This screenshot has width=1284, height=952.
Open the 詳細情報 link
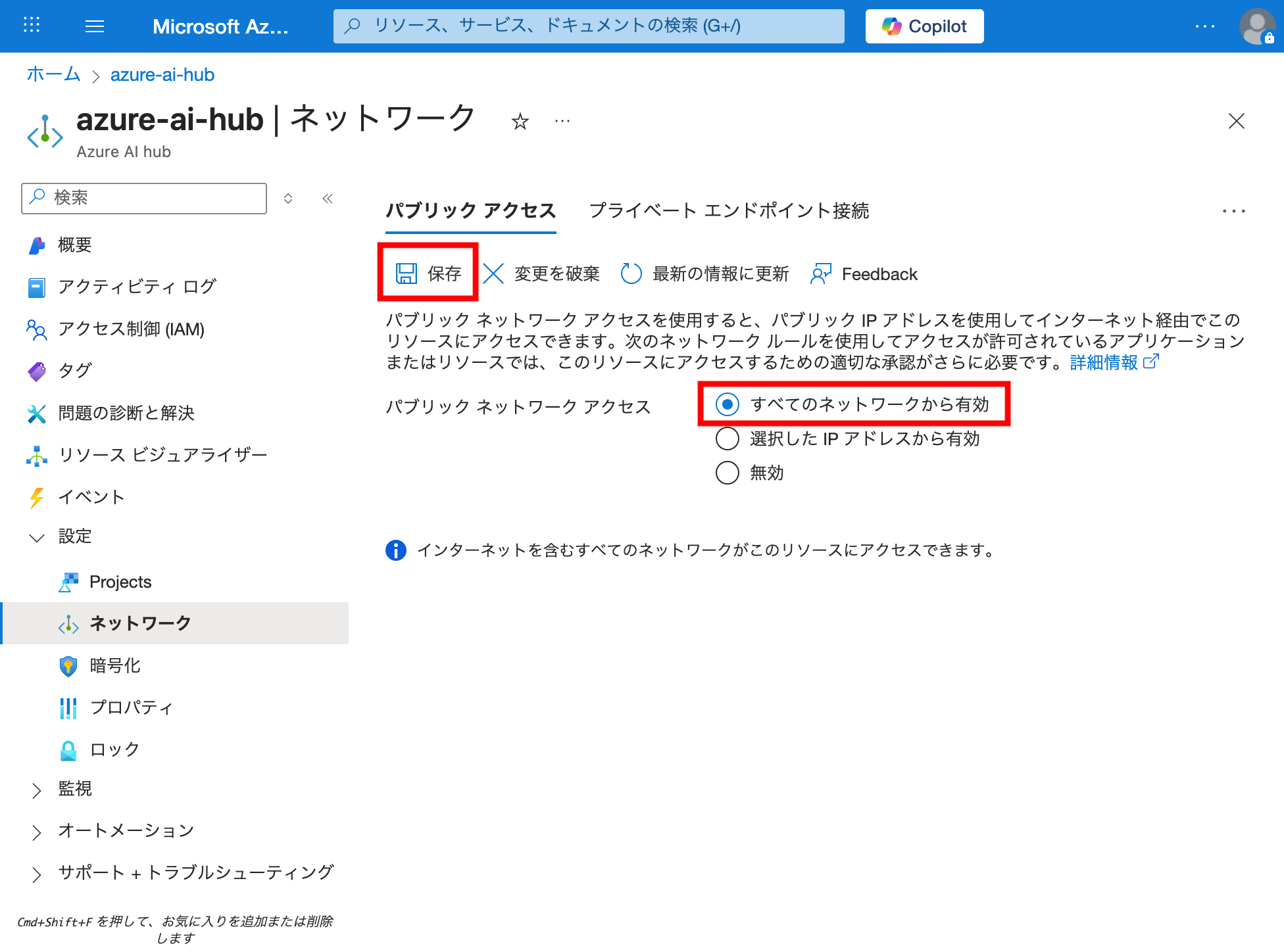(x=1104, y=362)
